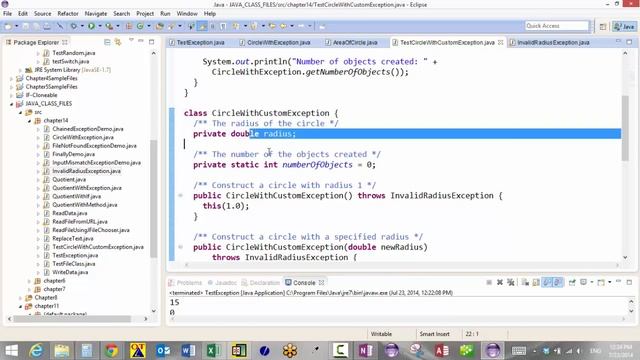Screen dimensions: 640x360
Task: Select WriteData.java in Package Explorer
Action: click(x=70, y=272)
